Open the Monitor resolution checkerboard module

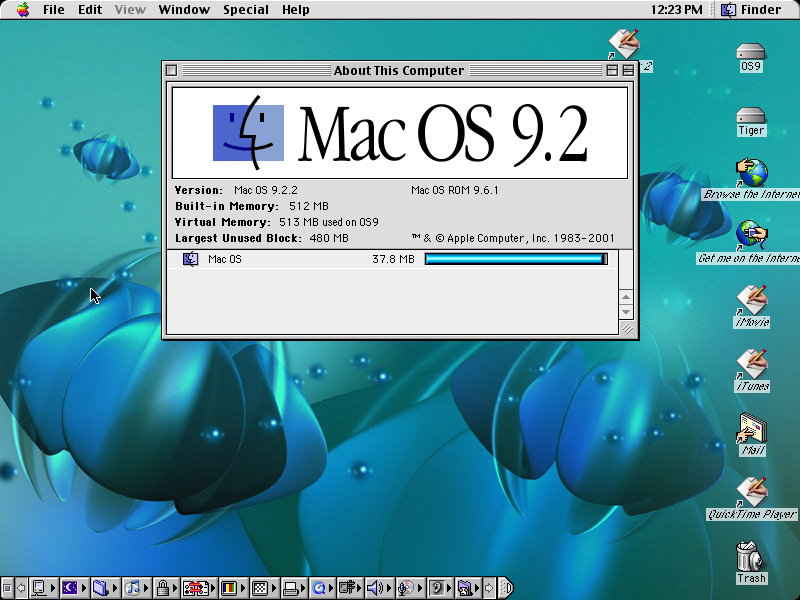[x=264, y=588]
